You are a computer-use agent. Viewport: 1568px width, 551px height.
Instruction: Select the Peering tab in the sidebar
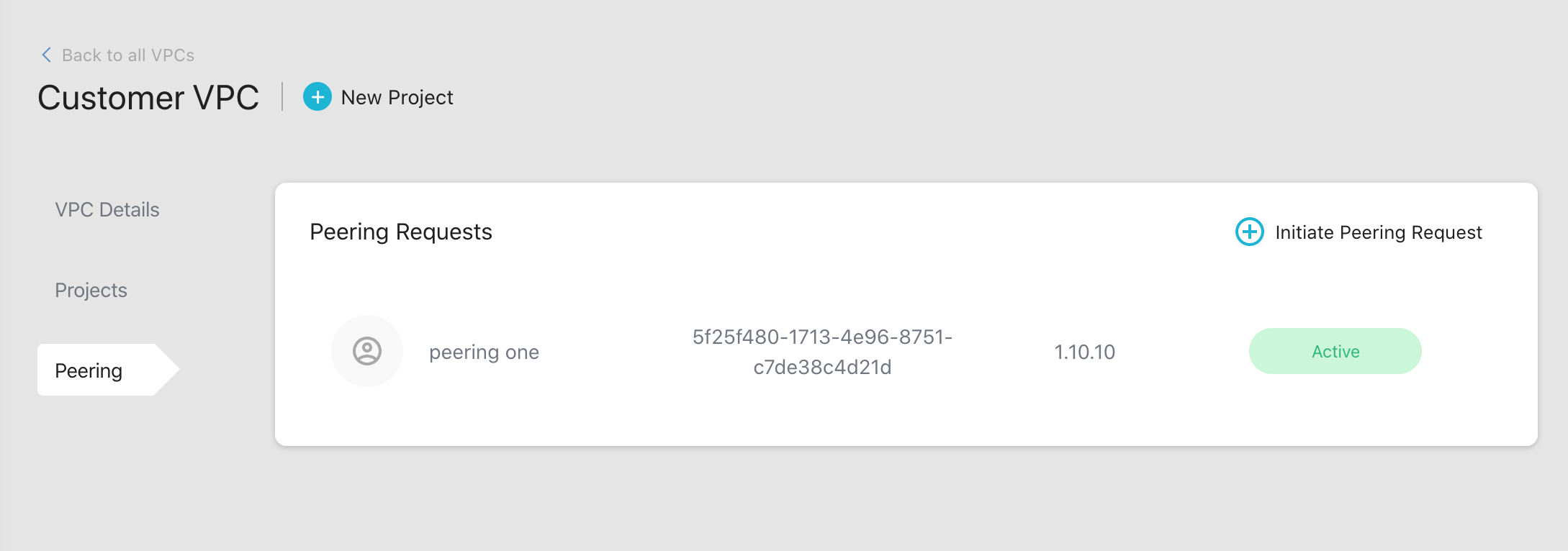pyautogui.click(x=88, y=370)
